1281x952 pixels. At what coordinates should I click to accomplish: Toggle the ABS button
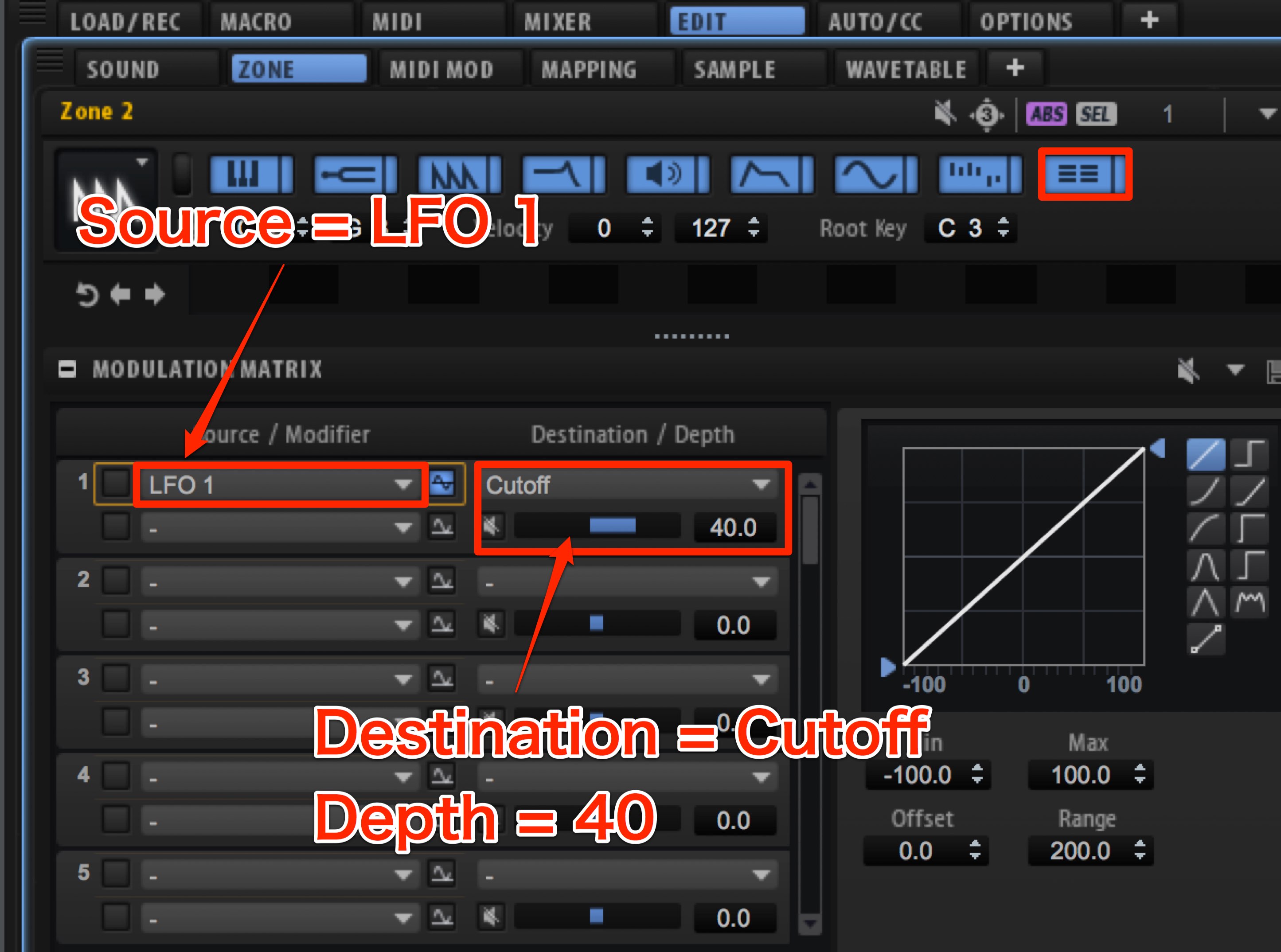1047,114
